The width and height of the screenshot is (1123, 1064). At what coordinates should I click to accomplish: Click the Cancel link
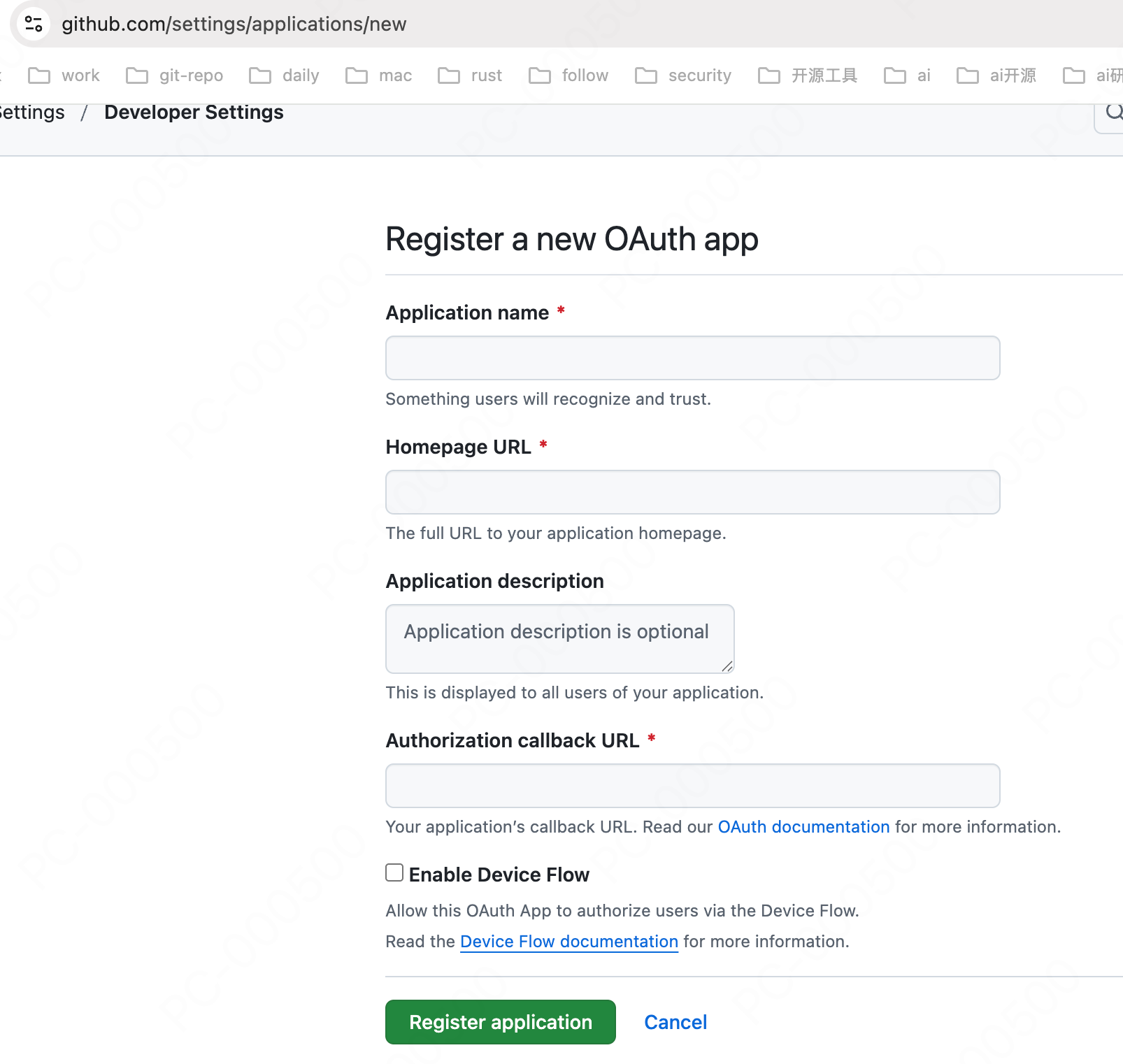[675, 1022]
